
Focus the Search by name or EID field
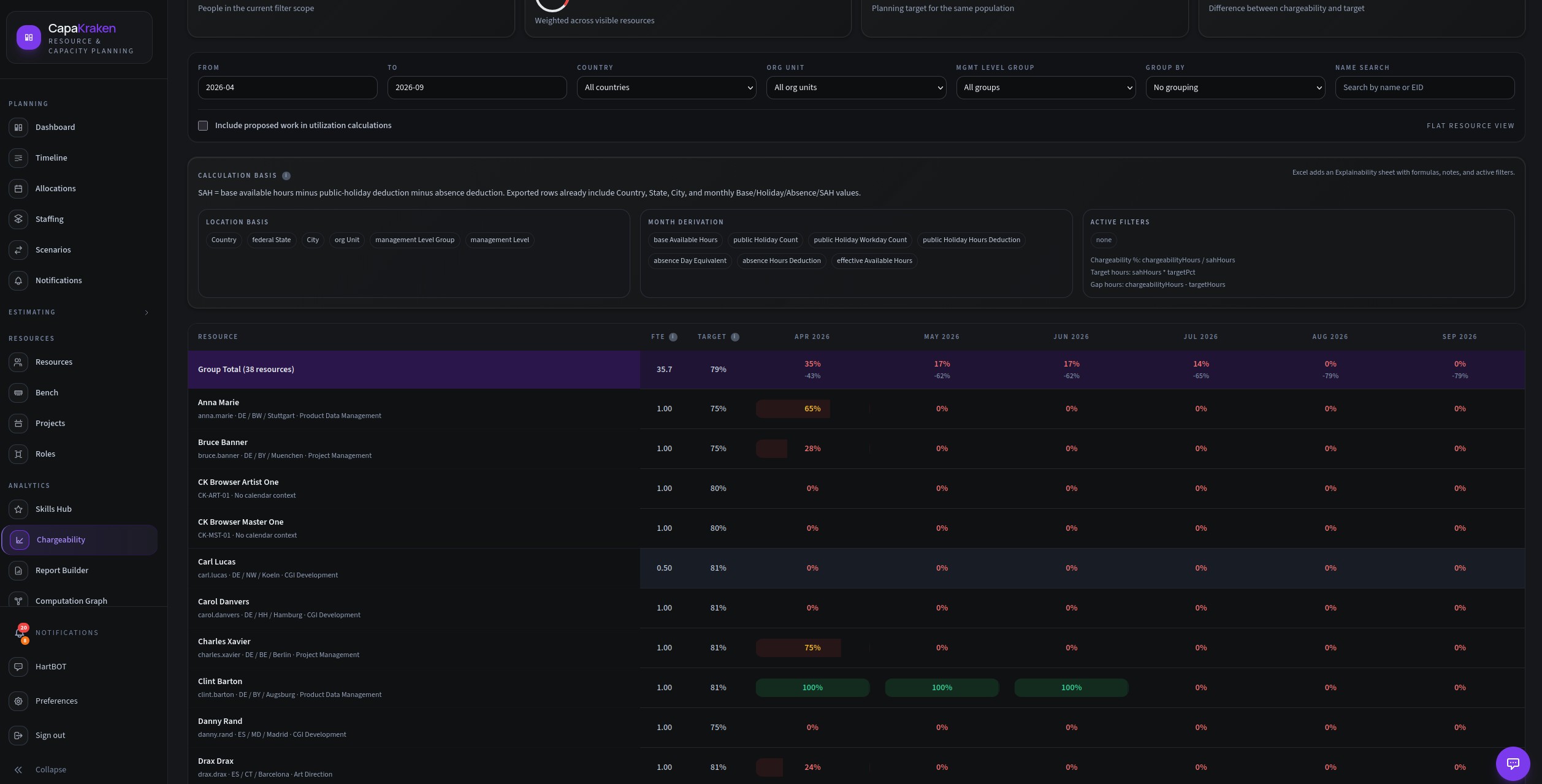[x=1425, y=88]
